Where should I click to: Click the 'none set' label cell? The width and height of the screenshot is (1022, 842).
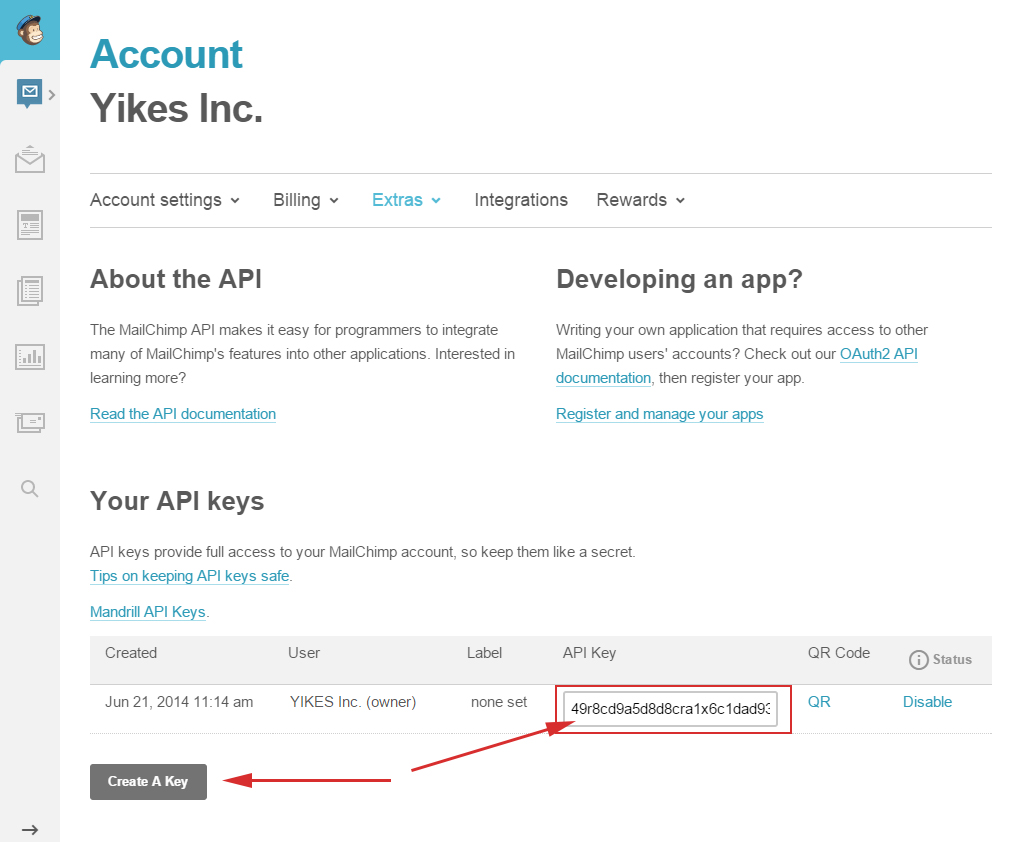tap(499, 702)
